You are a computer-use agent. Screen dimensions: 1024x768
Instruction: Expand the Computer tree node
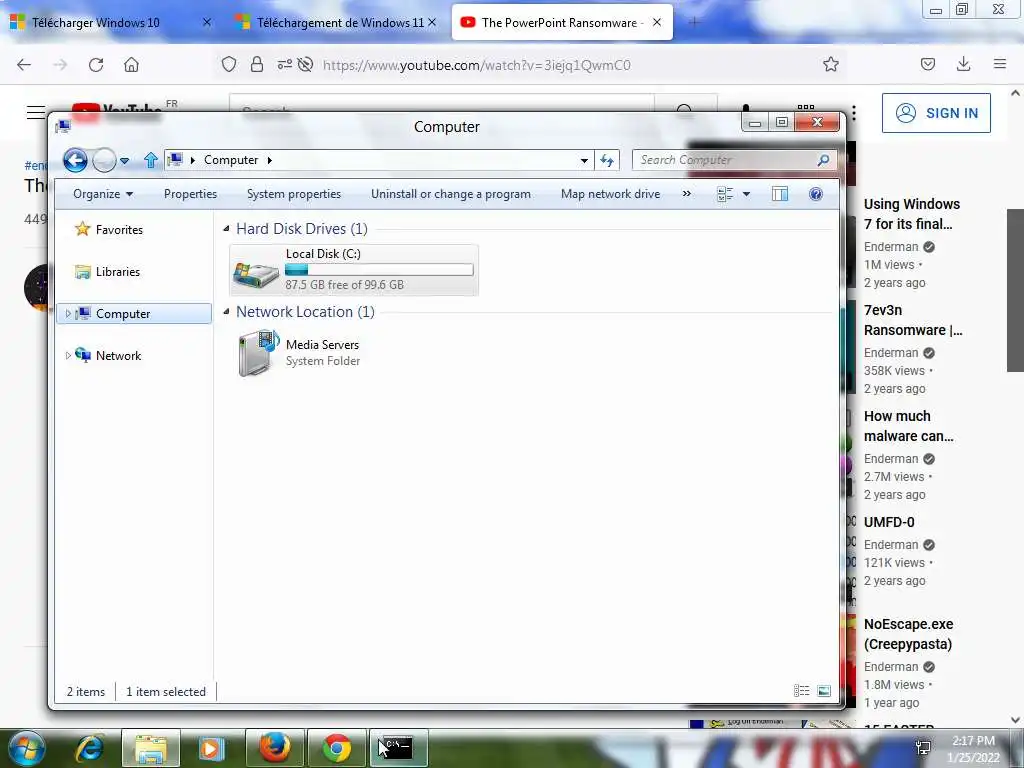(x=67, y=314)
